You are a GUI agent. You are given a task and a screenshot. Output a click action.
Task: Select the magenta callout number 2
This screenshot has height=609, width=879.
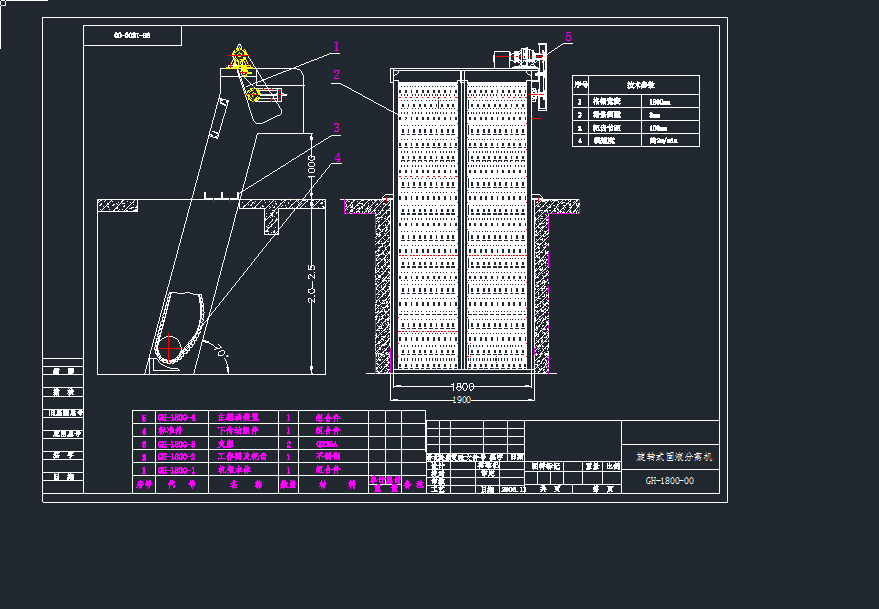[x=337, y=75]
